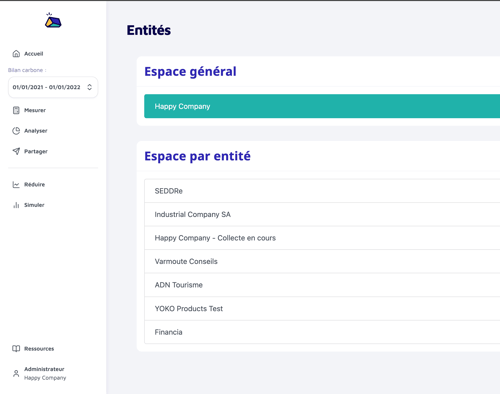Click the Administrateur user icon
This screenshot has height=394, width=500.
point(16,373)
